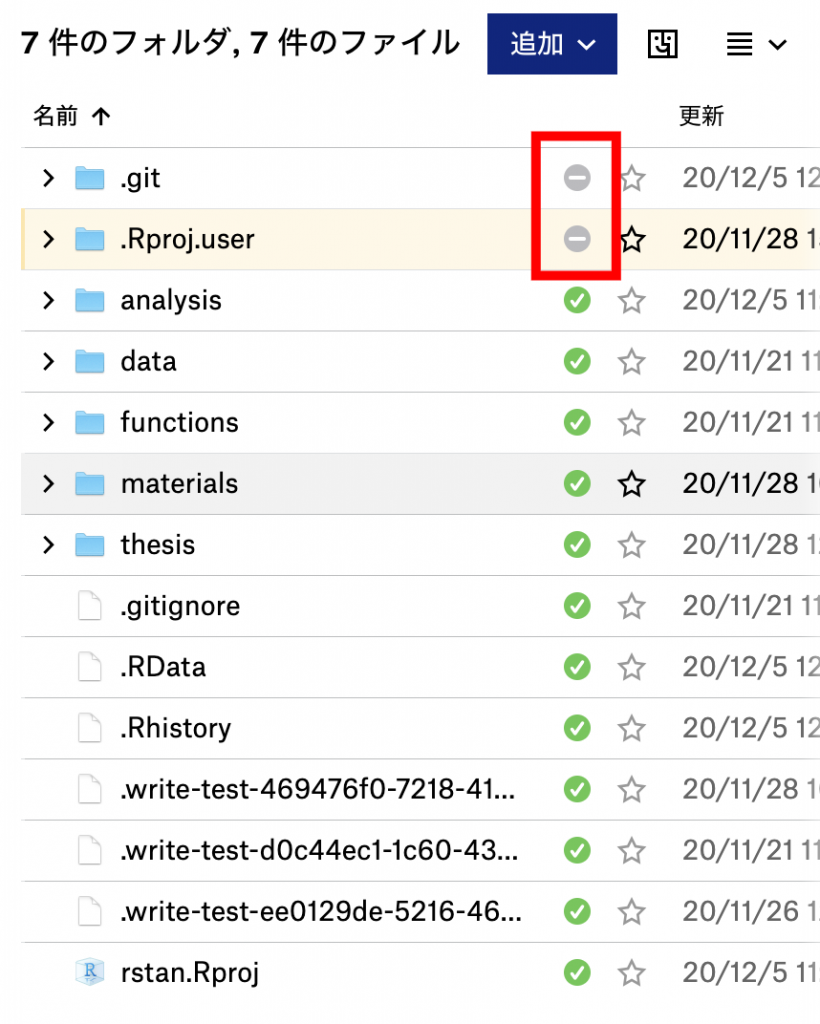Open the list view options dropdown
Image resolution: width=820 pixels, height=1024 pixels.
[756, 44]
